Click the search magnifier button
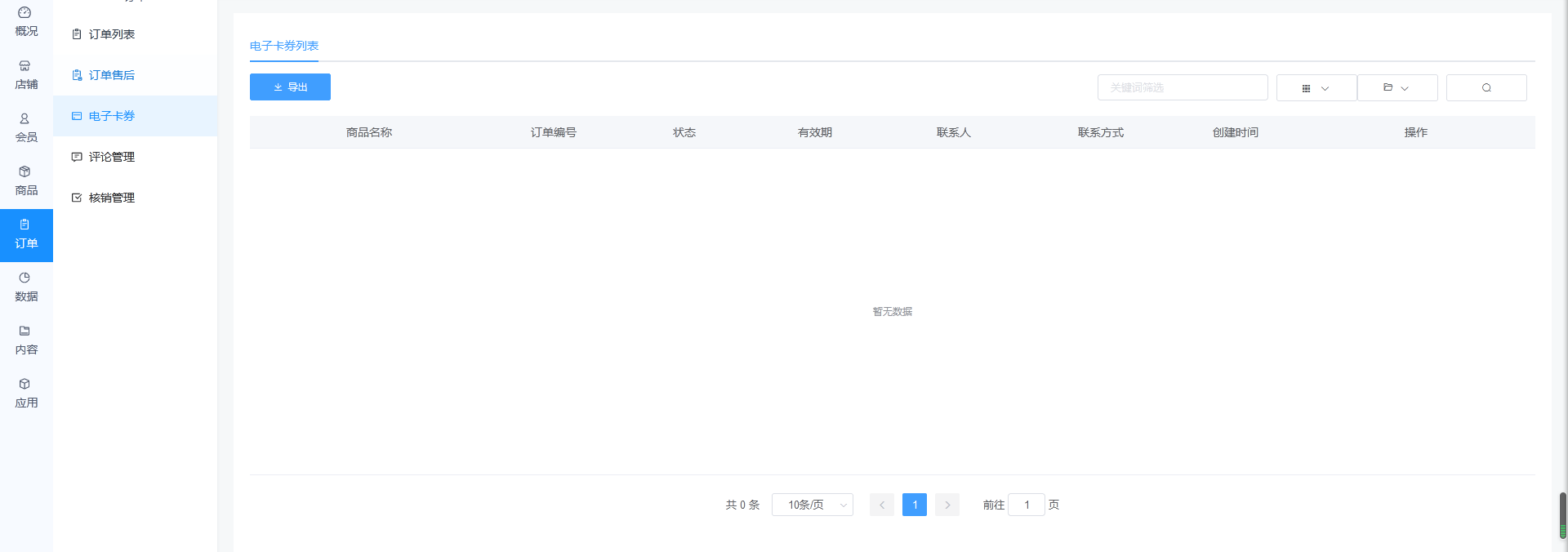The height and width of the screenshot is (552, 1568). coord(1486,87)
